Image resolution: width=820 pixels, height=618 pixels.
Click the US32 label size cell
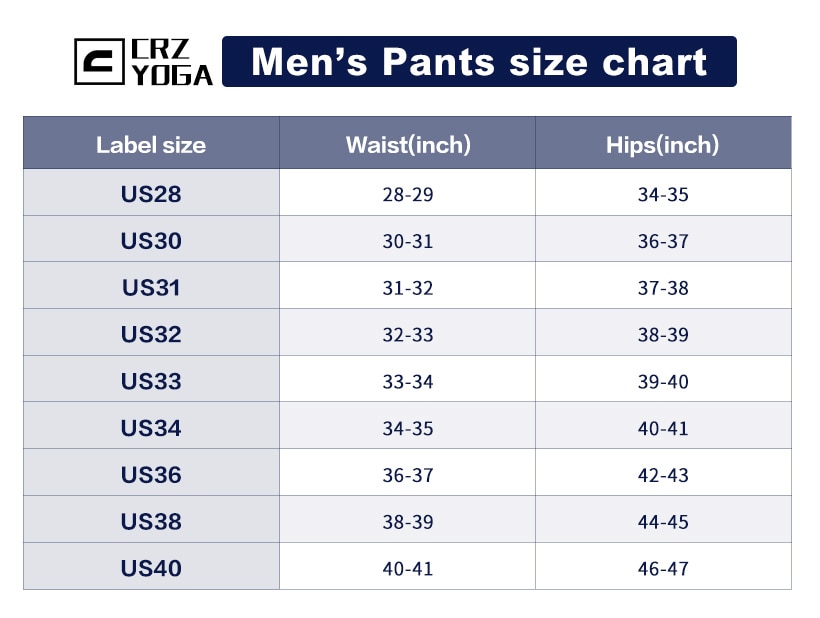[x=151, y=333]
